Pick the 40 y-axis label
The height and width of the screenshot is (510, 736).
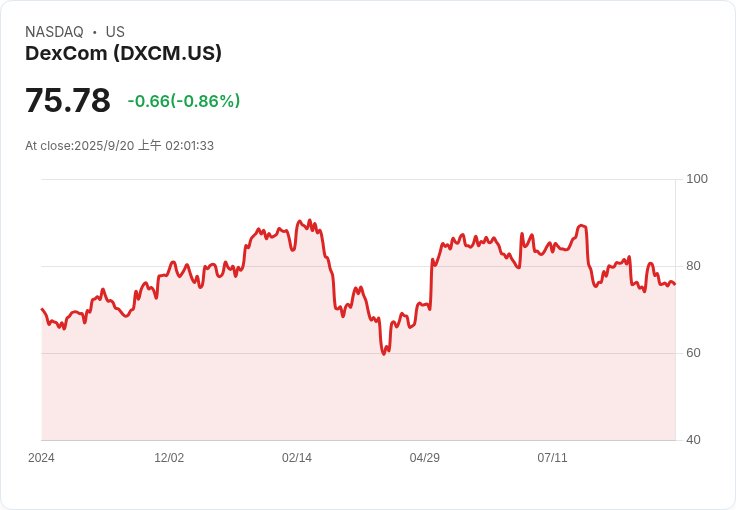click(x=693, y=440)
